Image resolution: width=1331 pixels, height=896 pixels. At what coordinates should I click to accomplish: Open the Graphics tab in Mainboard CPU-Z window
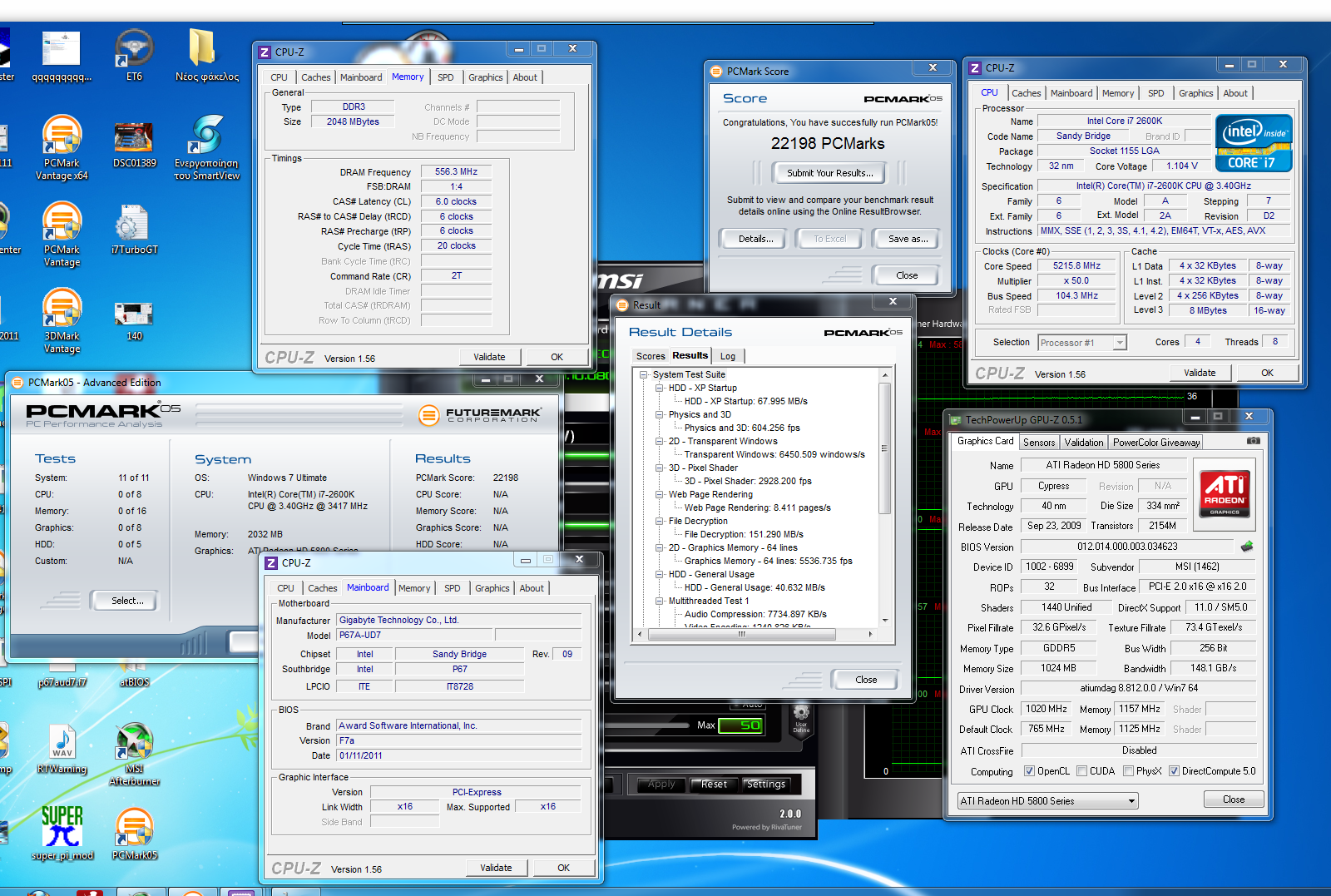492,588
